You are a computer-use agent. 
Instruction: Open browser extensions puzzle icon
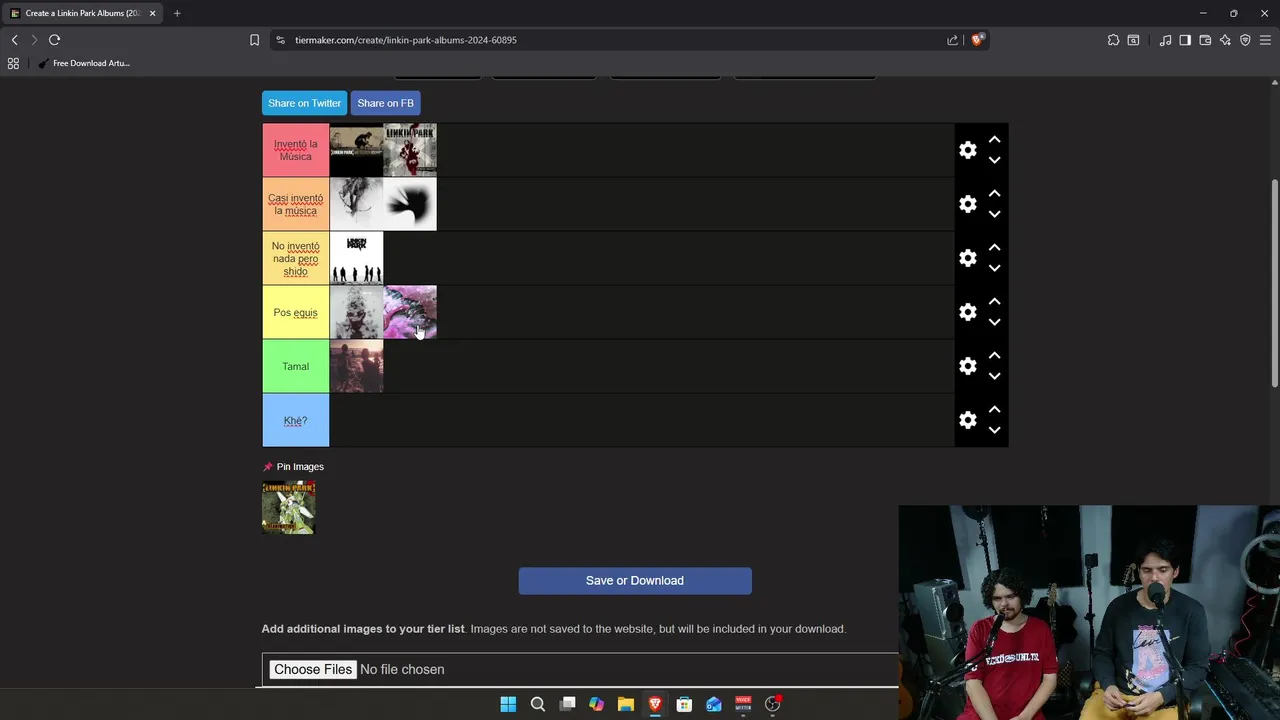(1113, 40)
